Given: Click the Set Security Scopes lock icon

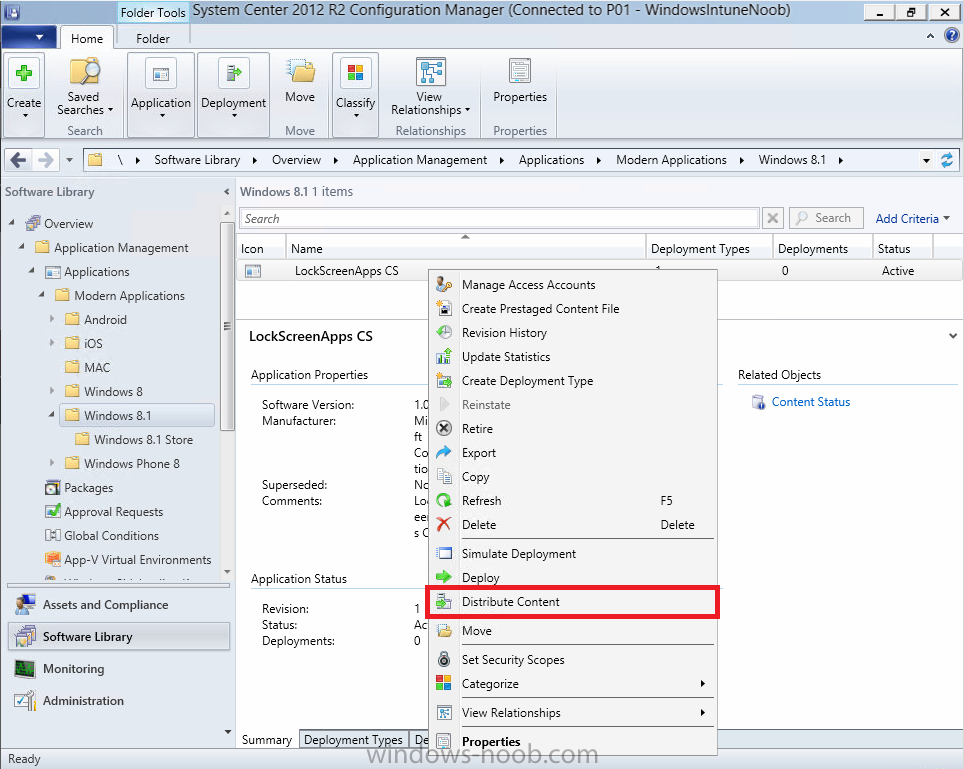Looking at the screenshot, I should [x=444, y=659].
